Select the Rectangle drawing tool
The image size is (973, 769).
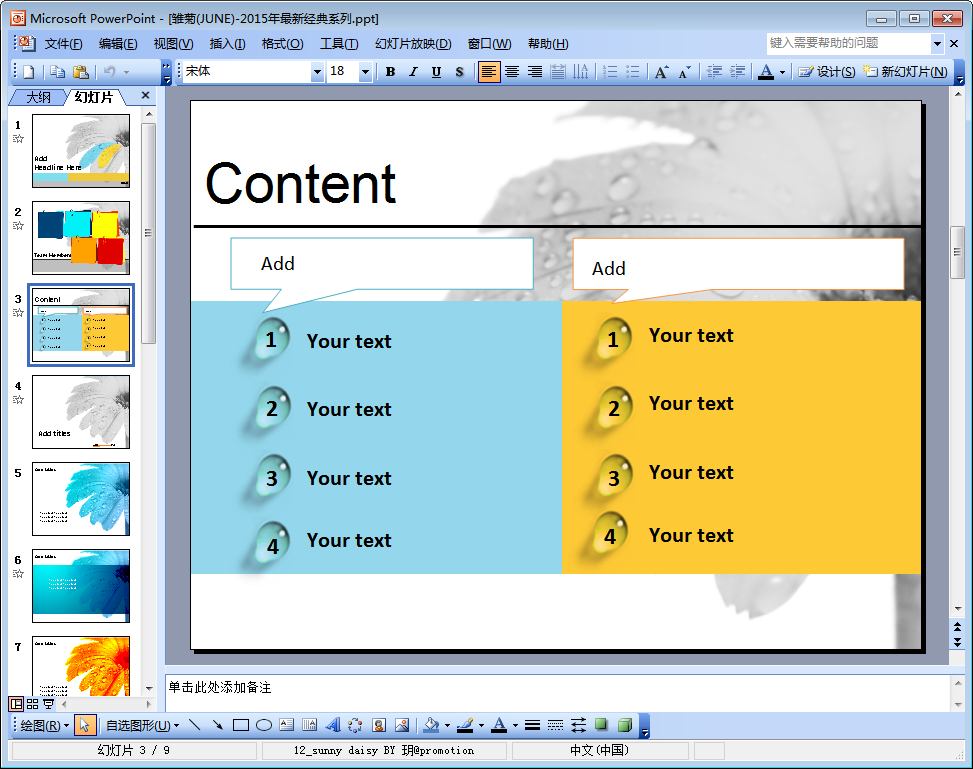point(241,725)
